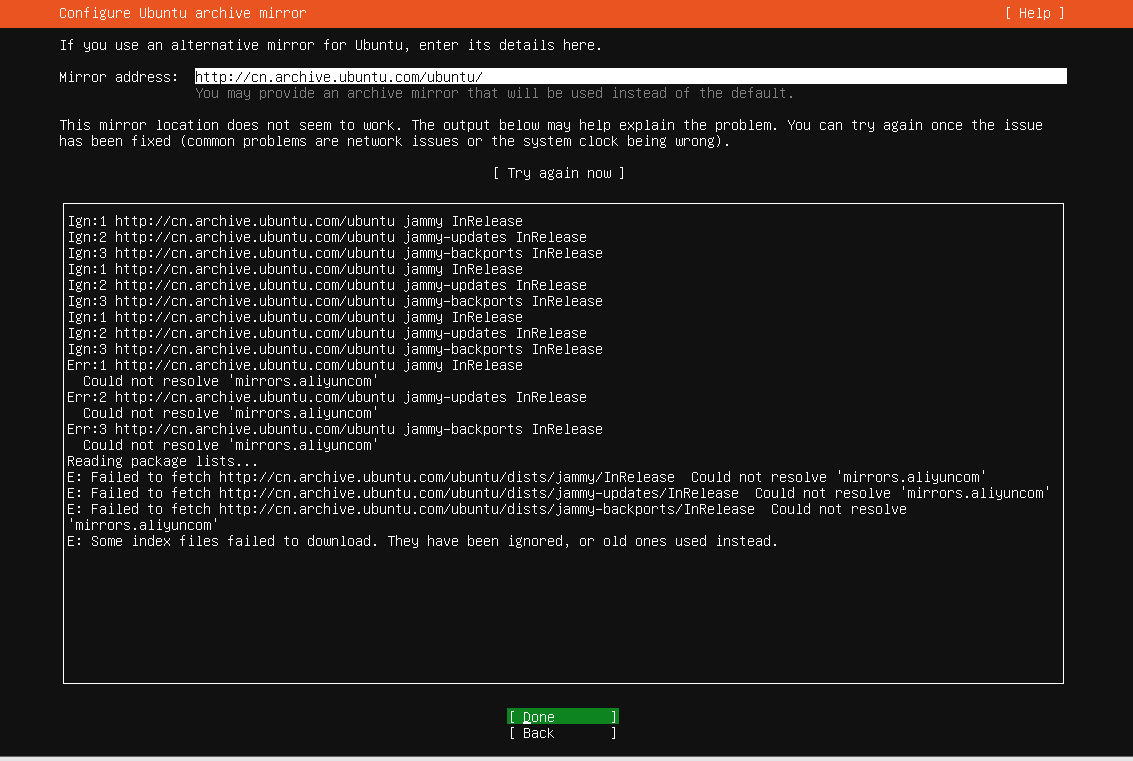The width and height of the screenshot is (1133, 761).
Task: Click the 'Reading package lists...' line
Action: (163, 461)
